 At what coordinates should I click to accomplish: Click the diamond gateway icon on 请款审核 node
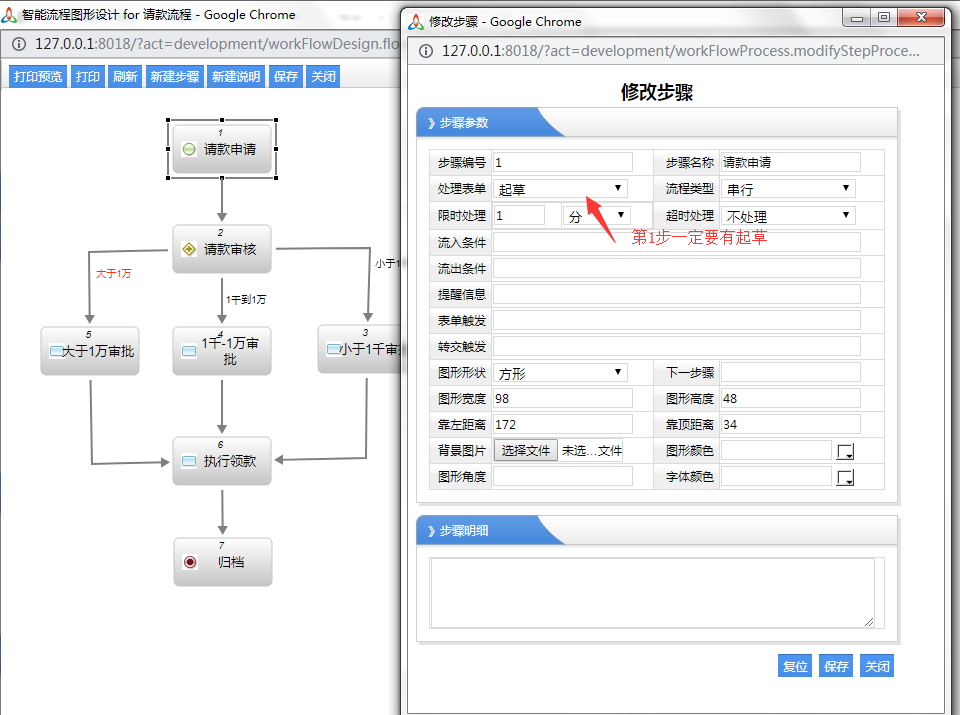[x=189, y=250]
